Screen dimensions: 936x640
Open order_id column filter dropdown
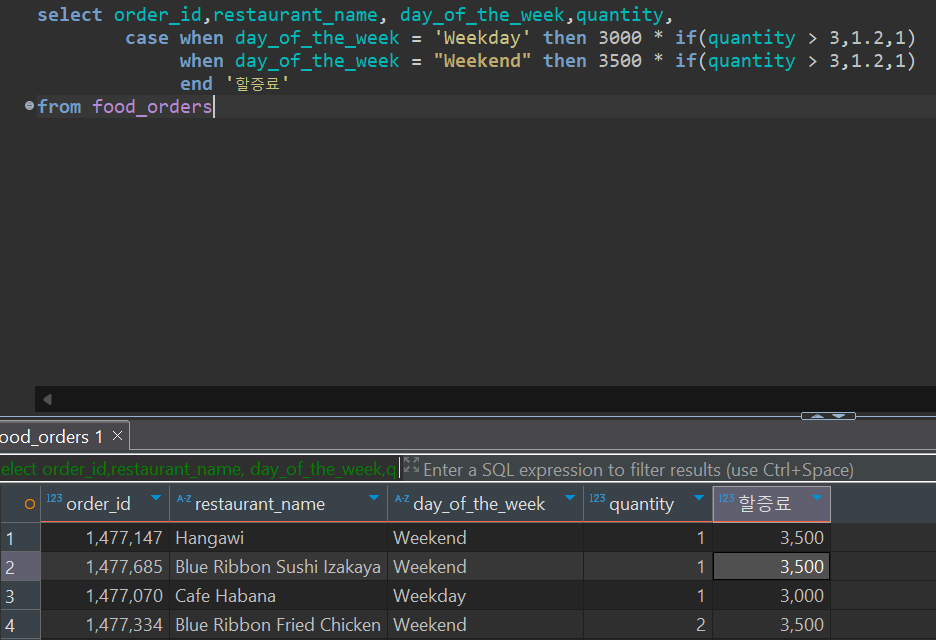(156, 498)
